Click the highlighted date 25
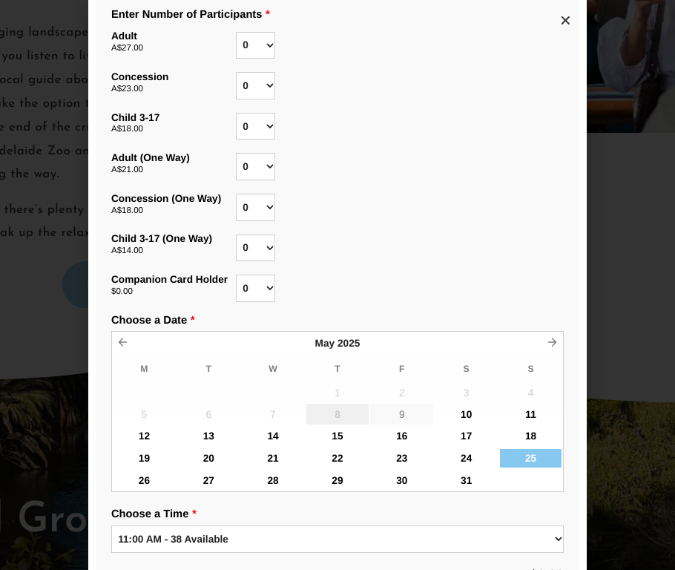 pos(530,458)
